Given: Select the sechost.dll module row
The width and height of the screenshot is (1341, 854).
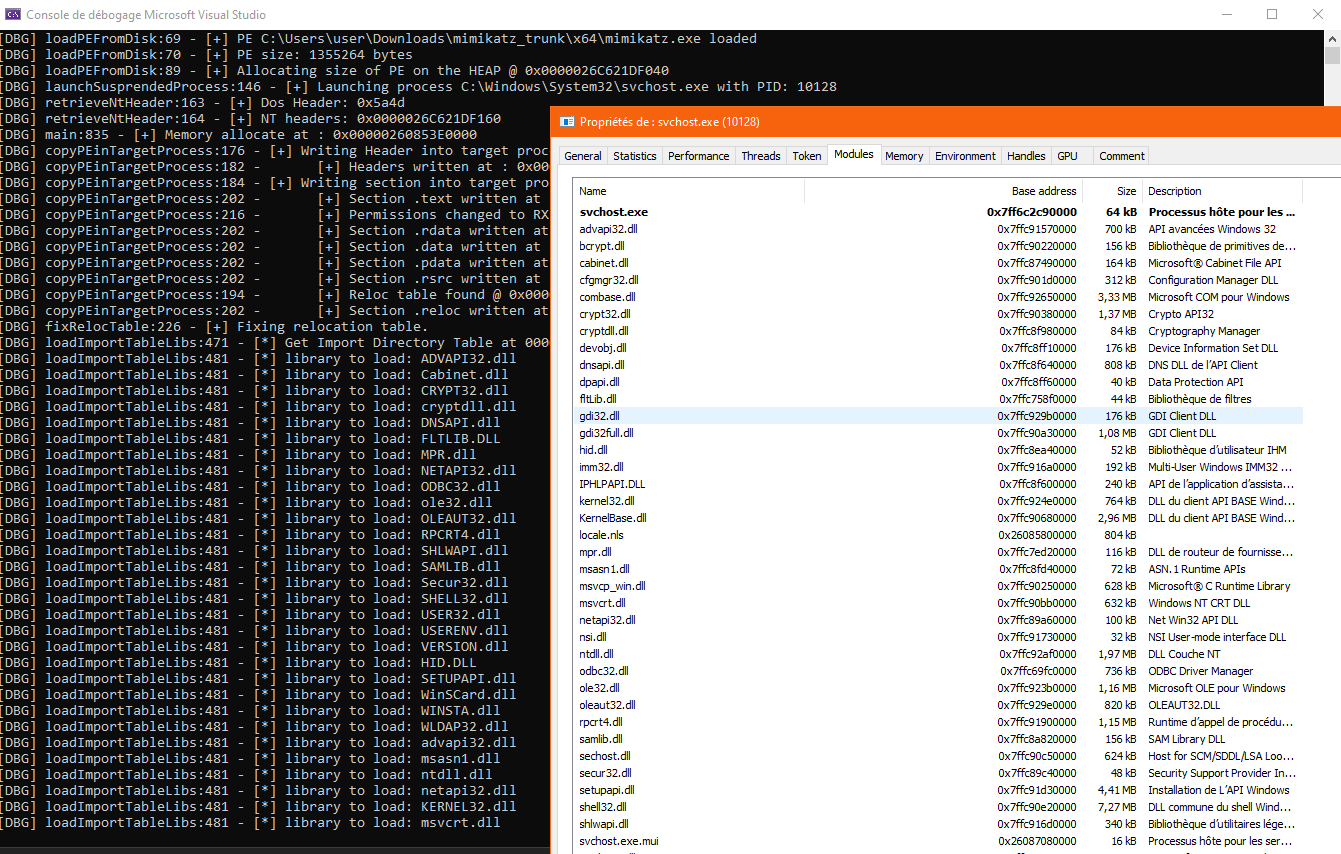Looking at the screenshot, I should [x=938, y=756].
